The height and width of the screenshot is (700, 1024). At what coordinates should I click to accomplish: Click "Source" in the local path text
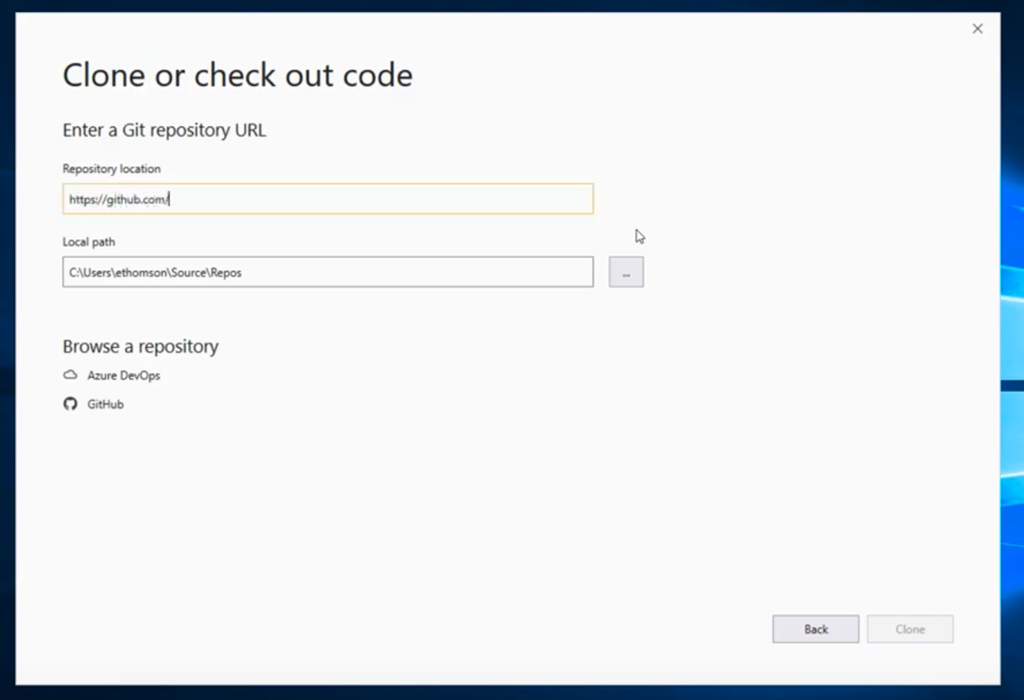tap(187, 272)
